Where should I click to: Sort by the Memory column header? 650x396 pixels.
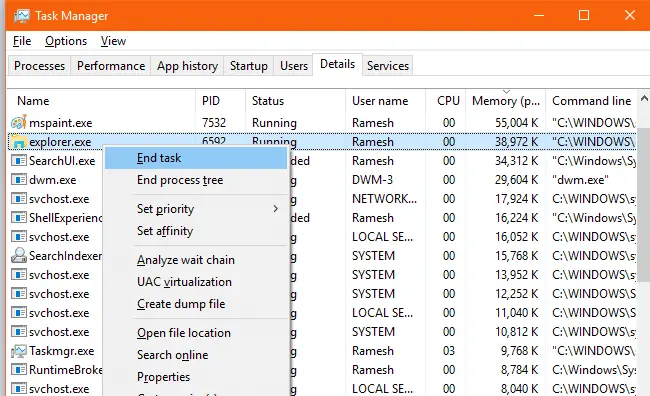point(505,101)
